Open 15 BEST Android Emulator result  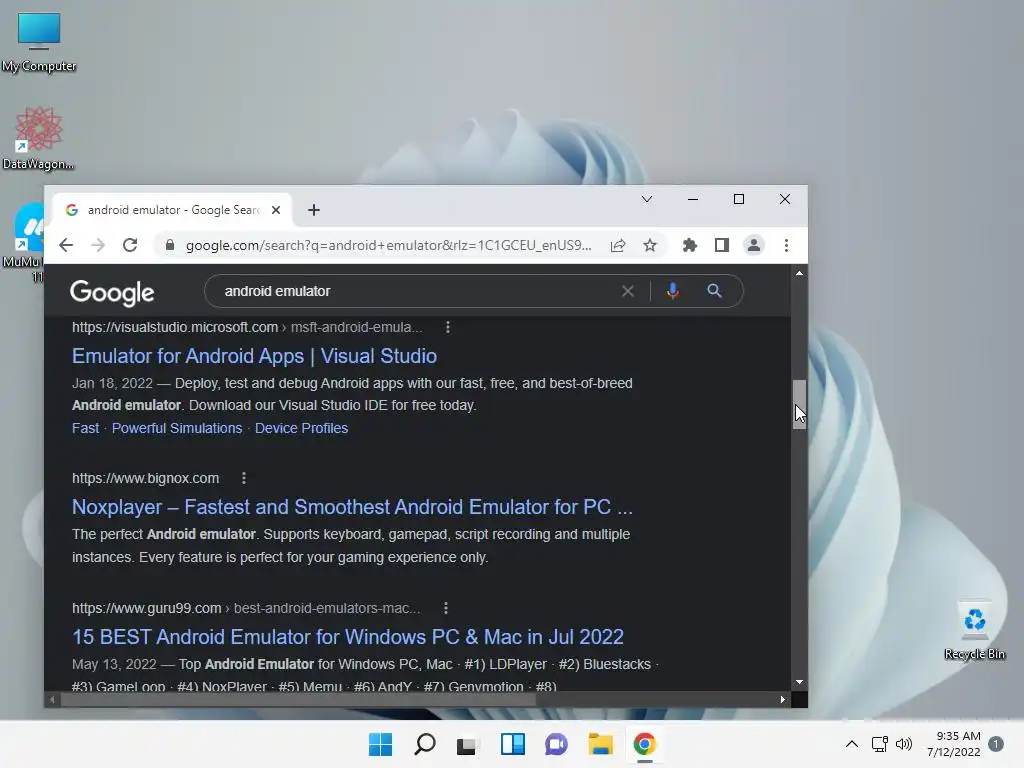point(347,637)
